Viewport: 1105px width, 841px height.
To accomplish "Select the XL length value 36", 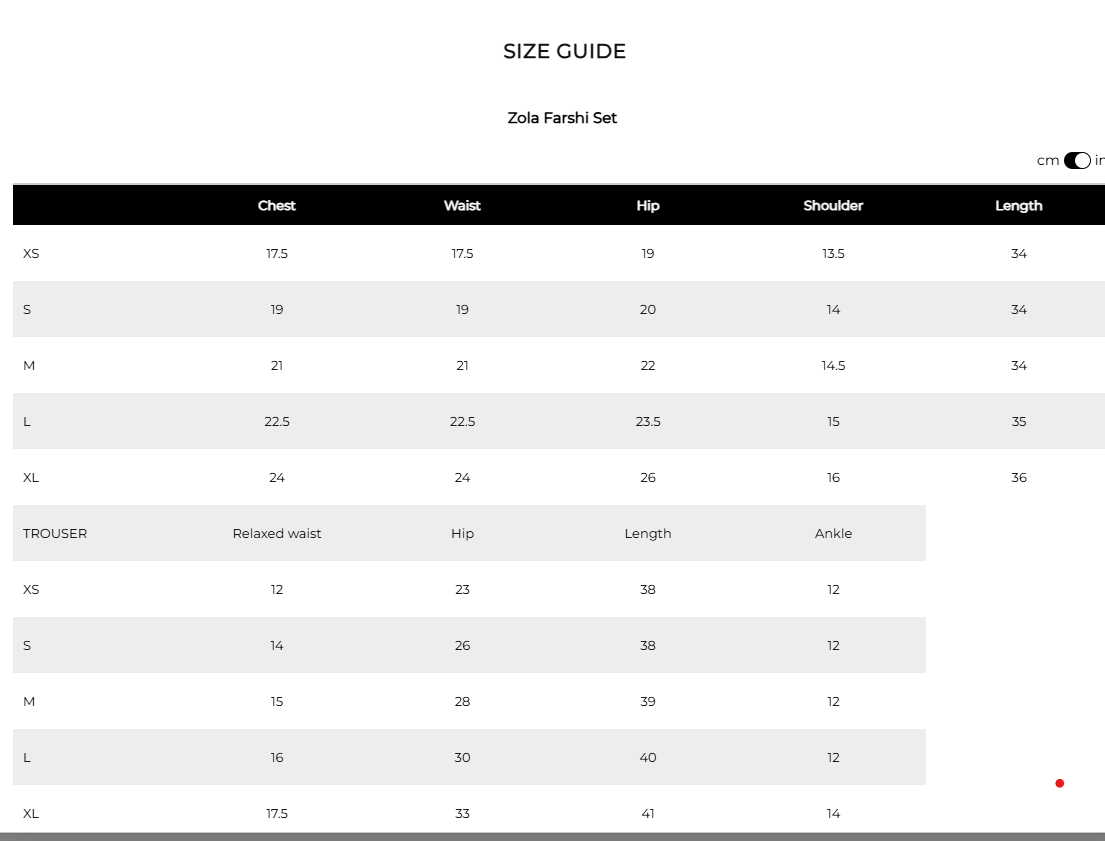I will tap(1018, 478).
